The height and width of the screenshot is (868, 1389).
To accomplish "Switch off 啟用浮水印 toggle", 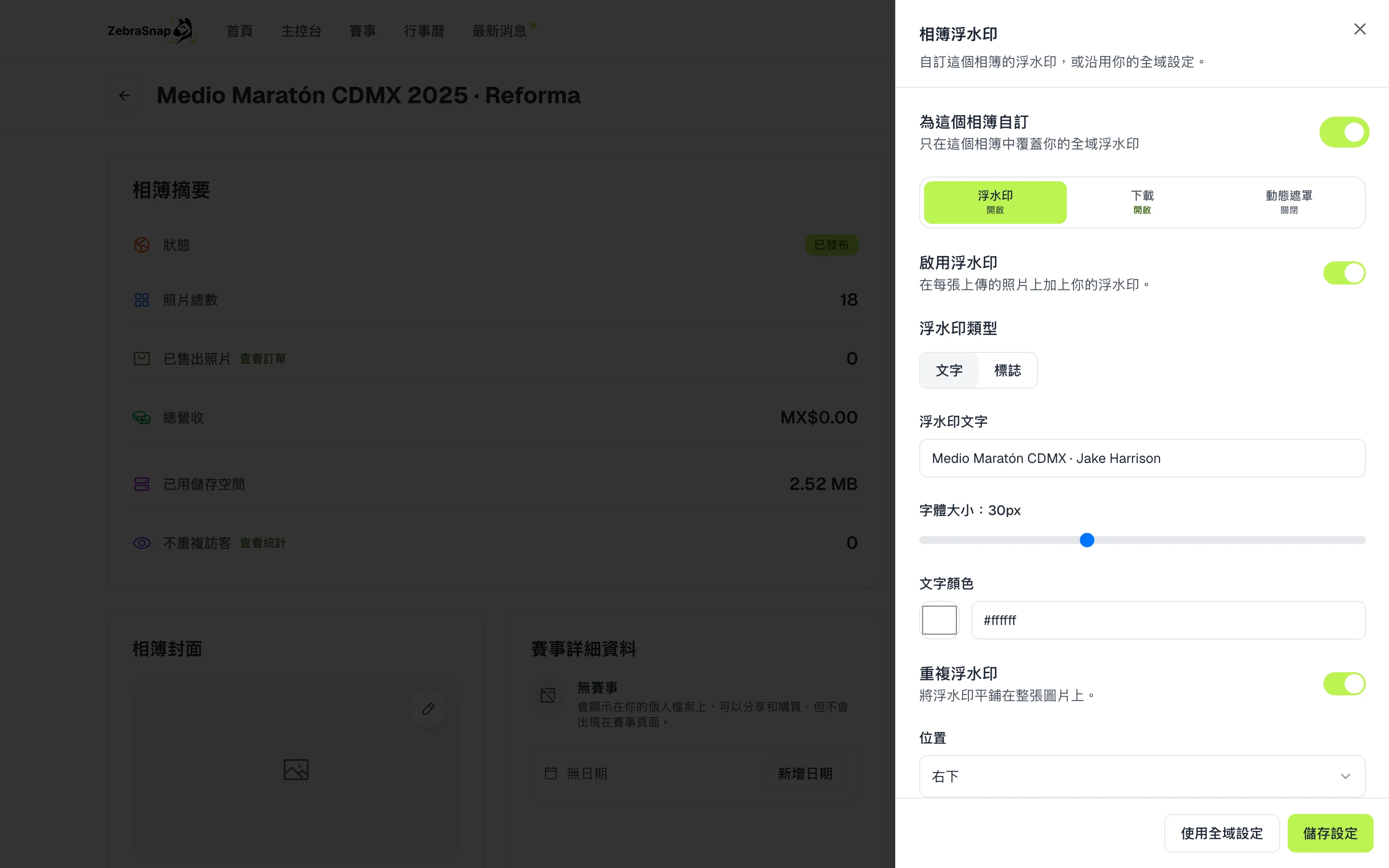I will coord(1344,272).
